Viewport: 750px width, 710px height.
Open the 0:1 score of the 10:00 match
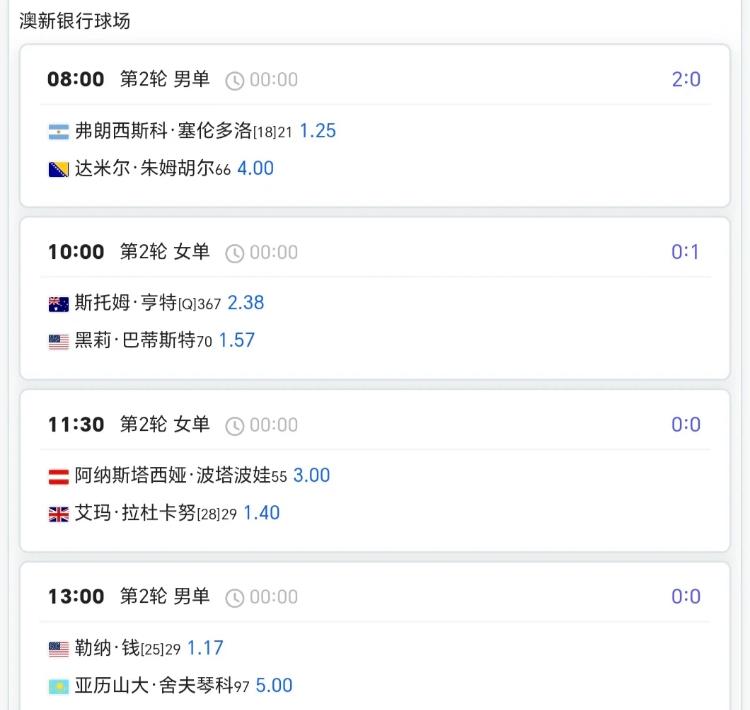coord(686,252)
